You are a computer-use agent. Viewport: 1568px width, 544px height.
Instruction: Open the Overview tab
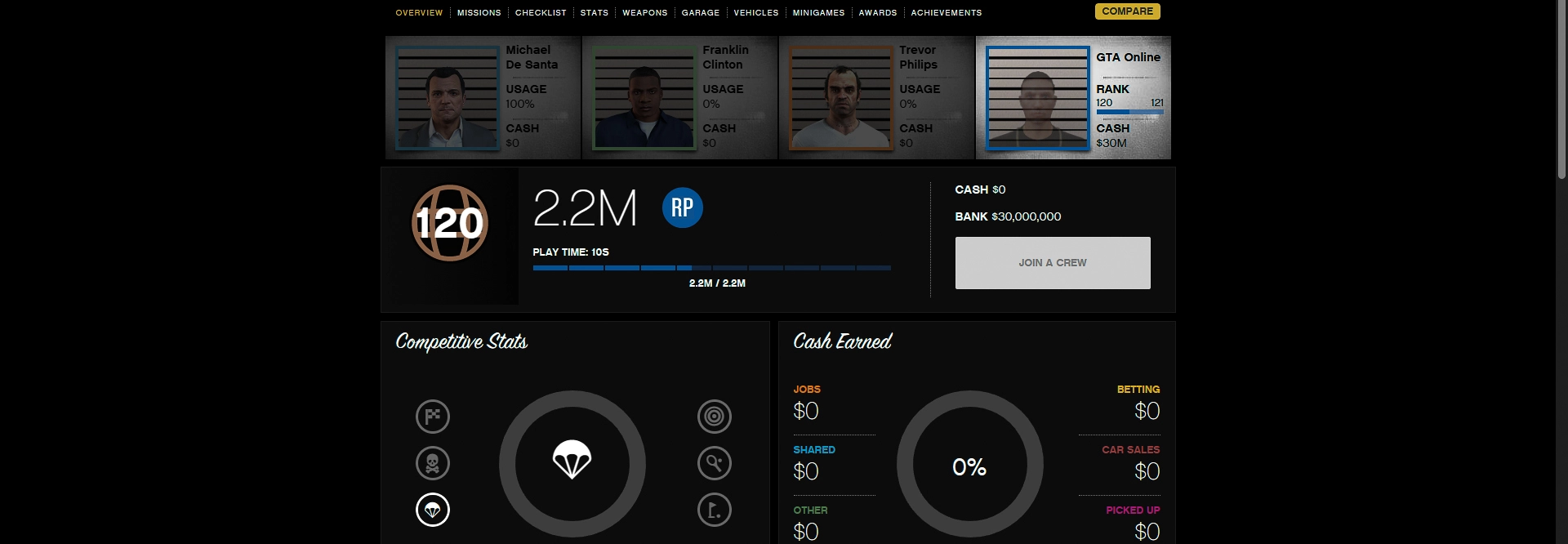pyautogui.click(x=419, y=13)
